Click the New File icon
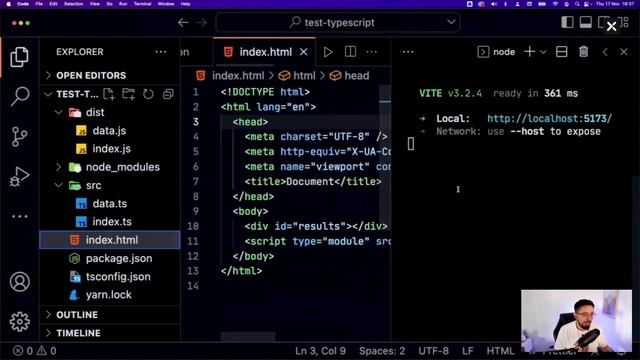The image size is (640, 360). point(109,94)
